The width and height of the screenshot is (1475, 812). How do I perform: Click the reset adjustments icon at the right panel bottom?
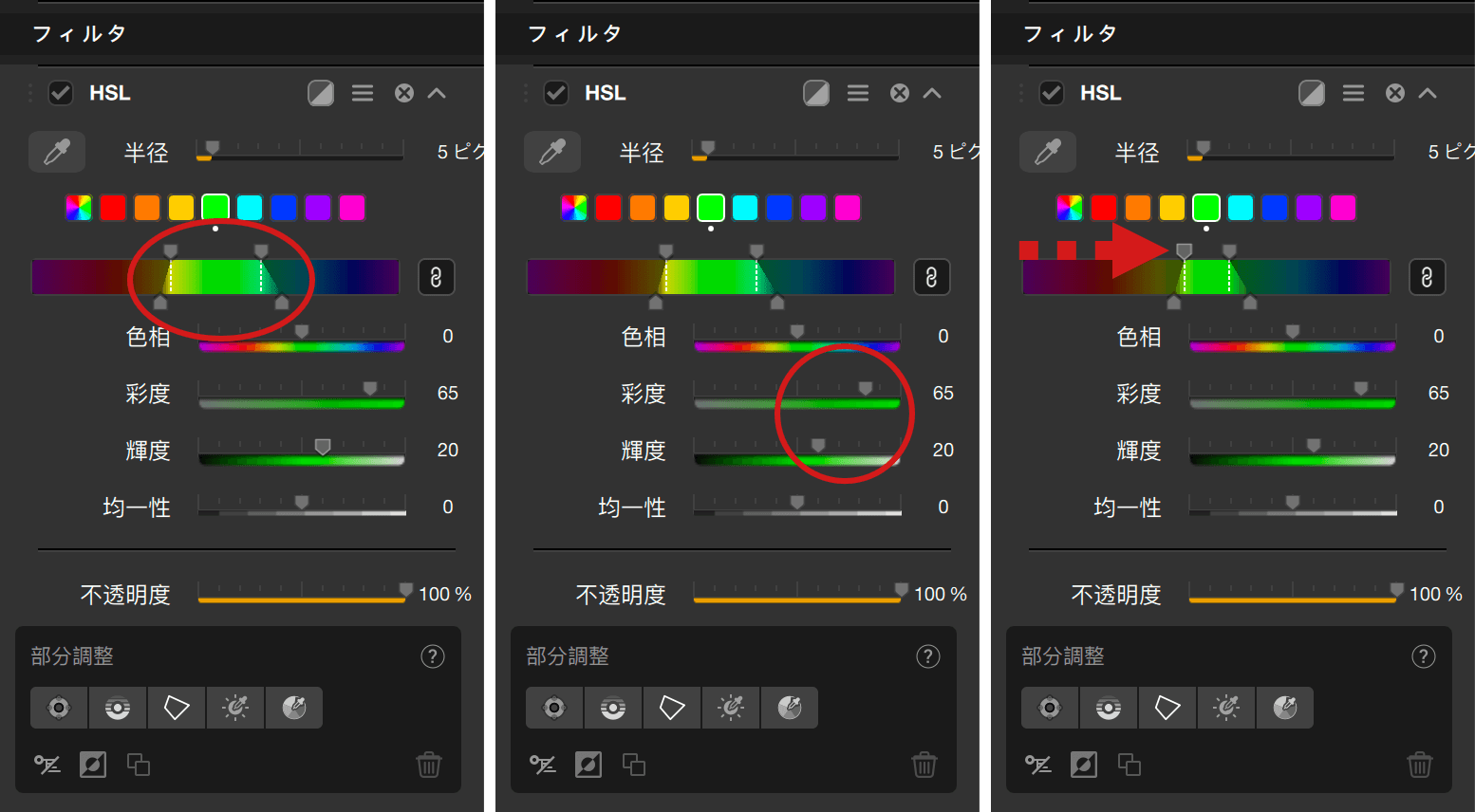point(1038,765)
